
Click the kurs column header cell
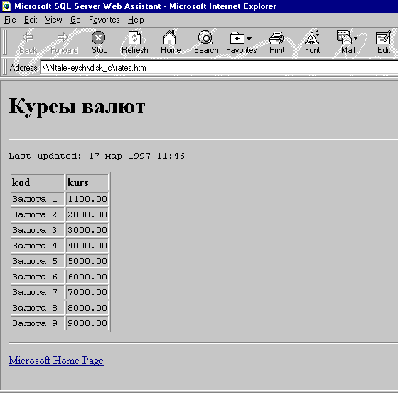point(87,182)
